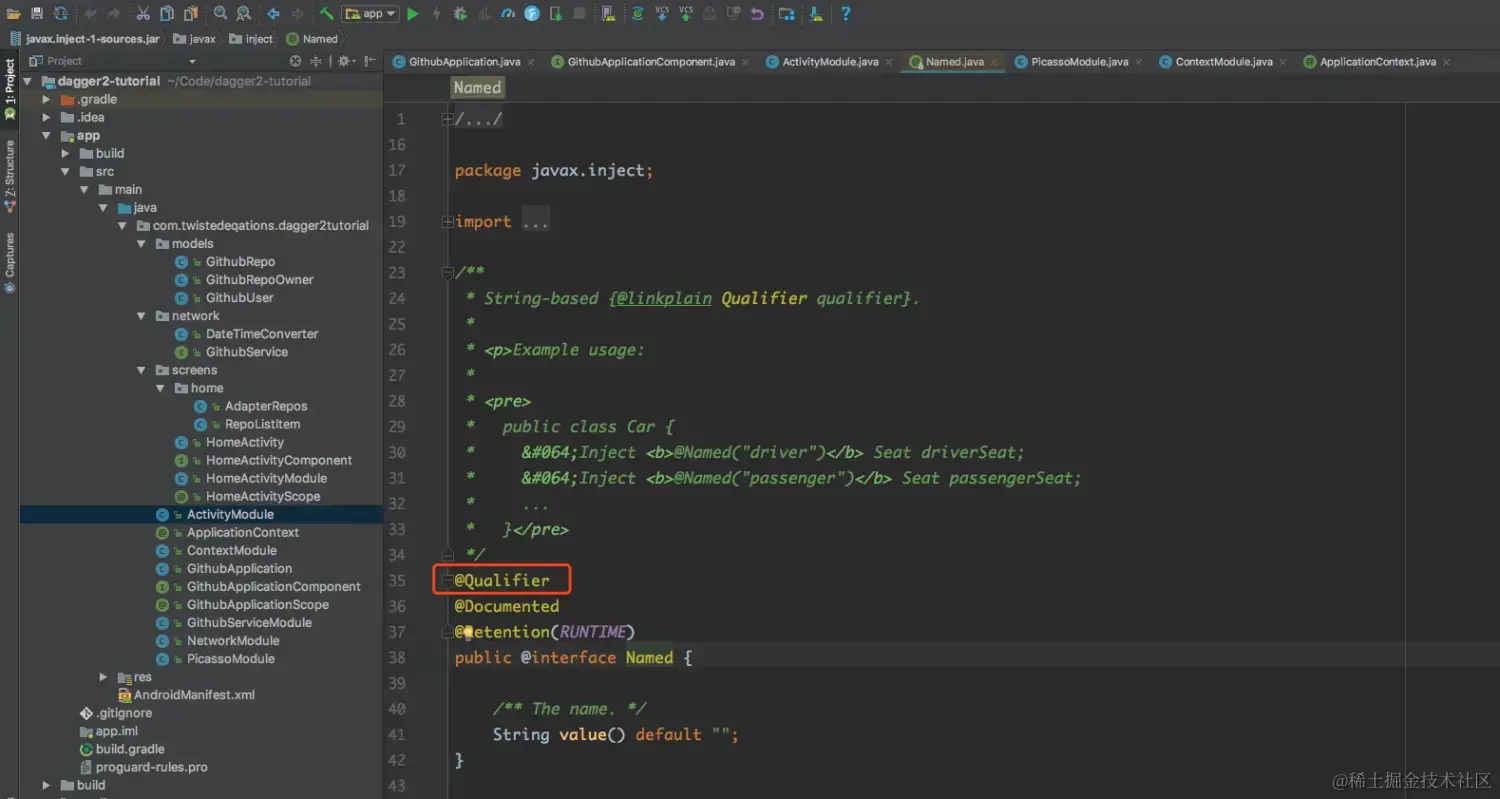The width and height of the screenshot is (1500, 799).
Task: Click the Save All toolbar icon
Action: pyautogui.click(x=37, y=14)
